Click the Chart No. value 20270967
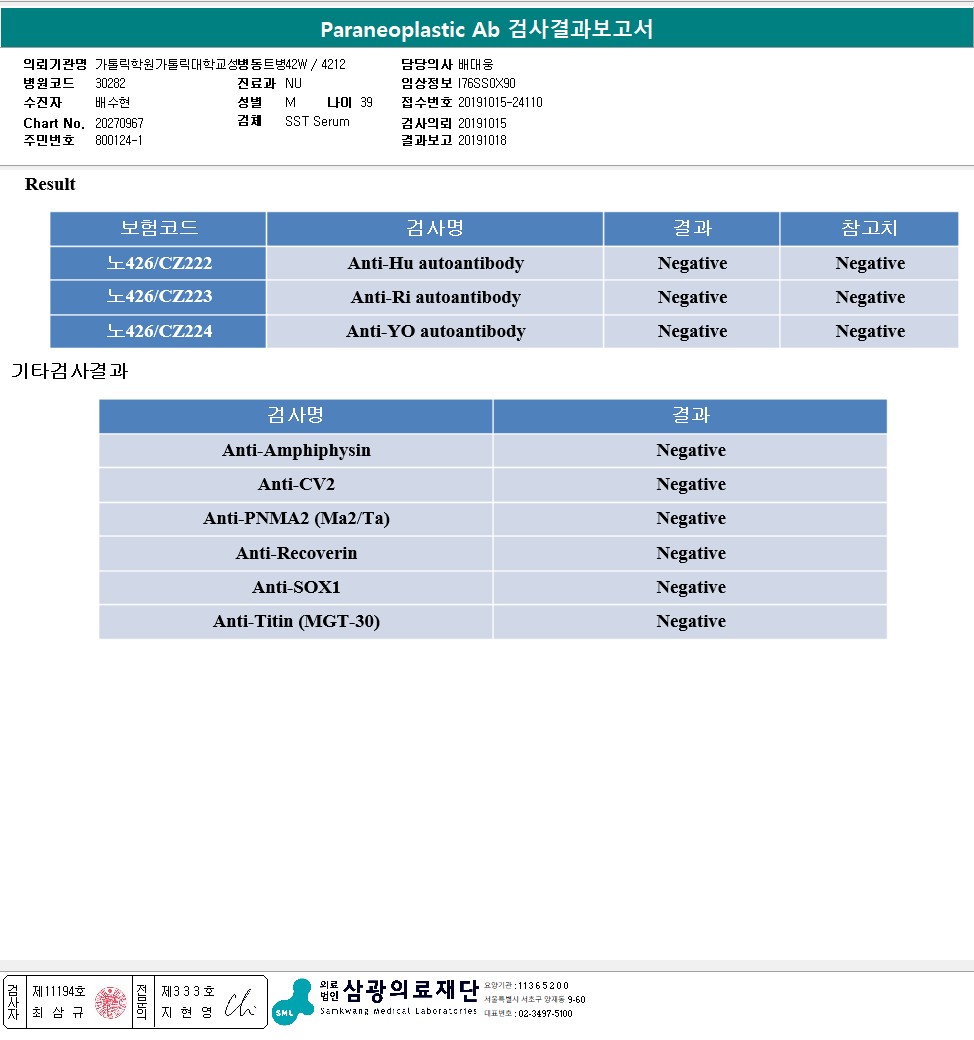974x1040 pixels. coord(119,123)
